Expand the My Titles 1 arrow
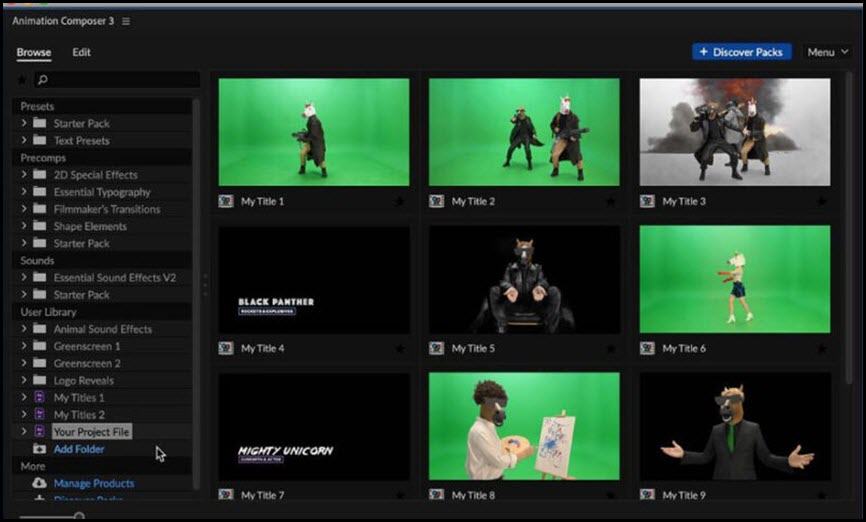Screen dimensions: 866x522 tap(24, 397)
